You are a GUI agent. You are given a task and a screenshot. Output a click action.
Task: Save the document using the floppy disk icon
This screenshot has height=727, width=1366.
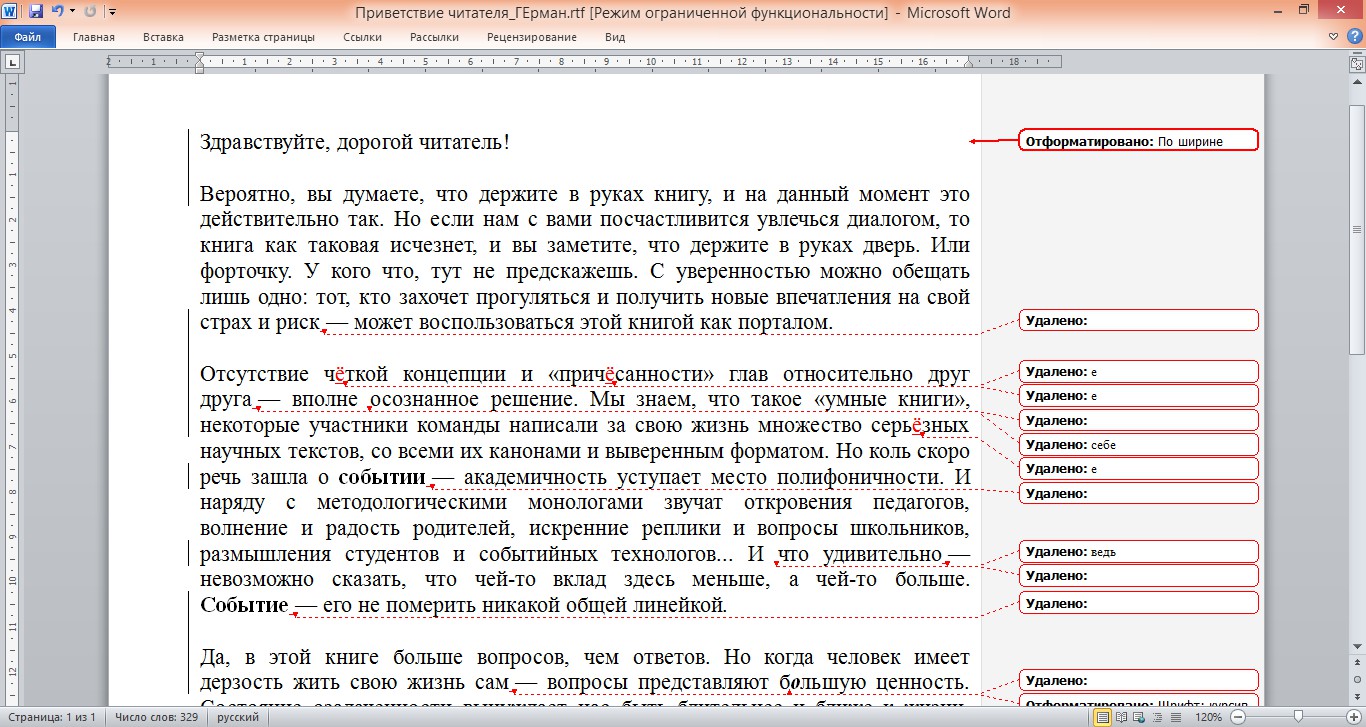coord(36,12)
